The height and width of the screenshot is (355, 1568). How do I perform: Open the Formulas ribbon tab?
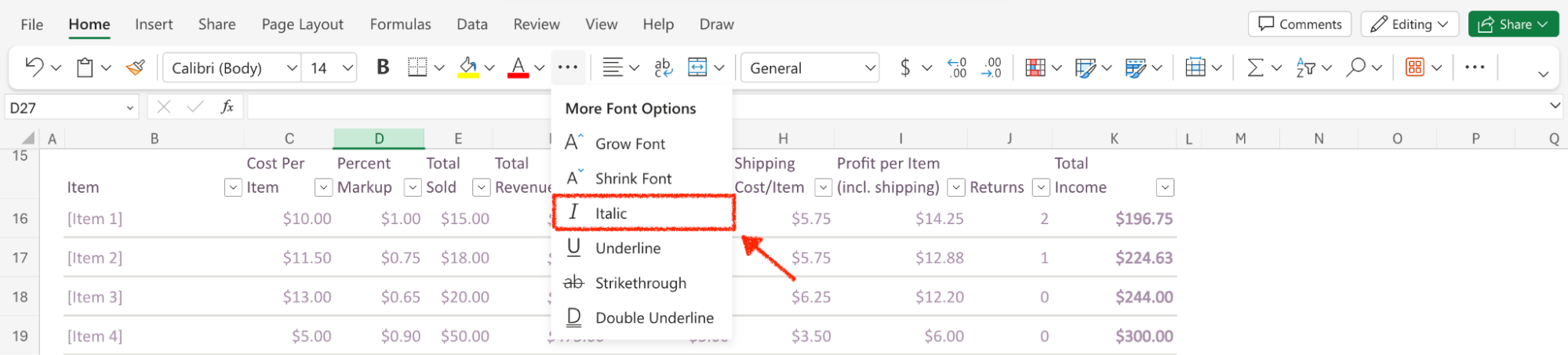[400, 24]
